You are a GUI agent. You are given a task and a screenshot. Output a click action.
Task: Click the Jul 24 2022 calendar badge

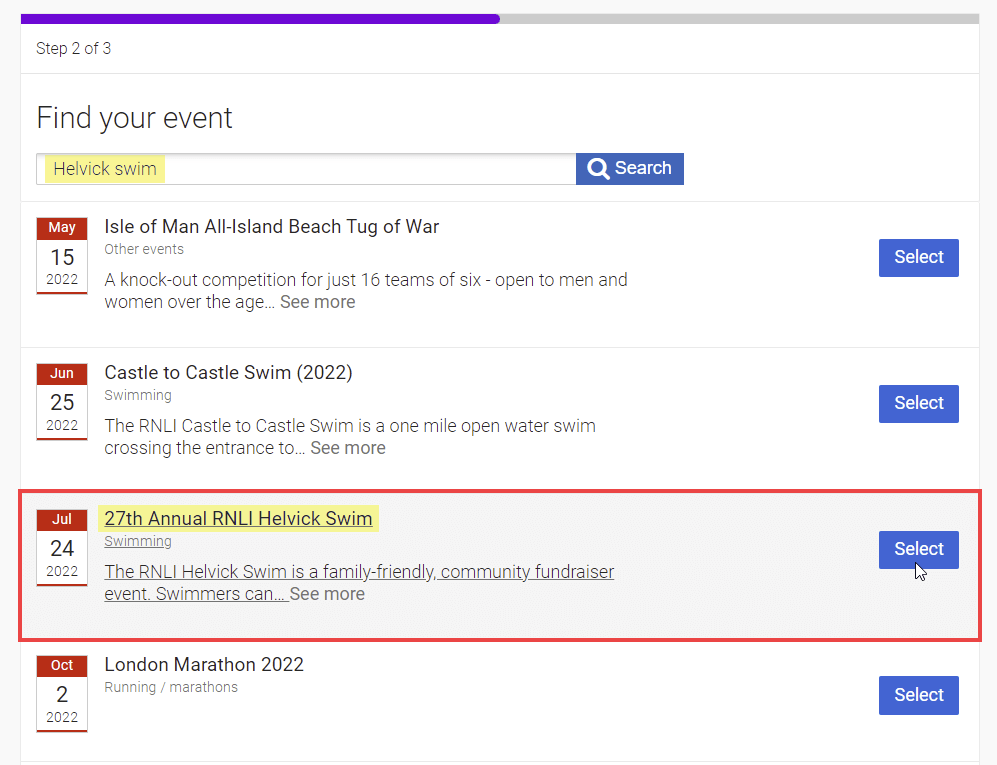coord(62,548)
